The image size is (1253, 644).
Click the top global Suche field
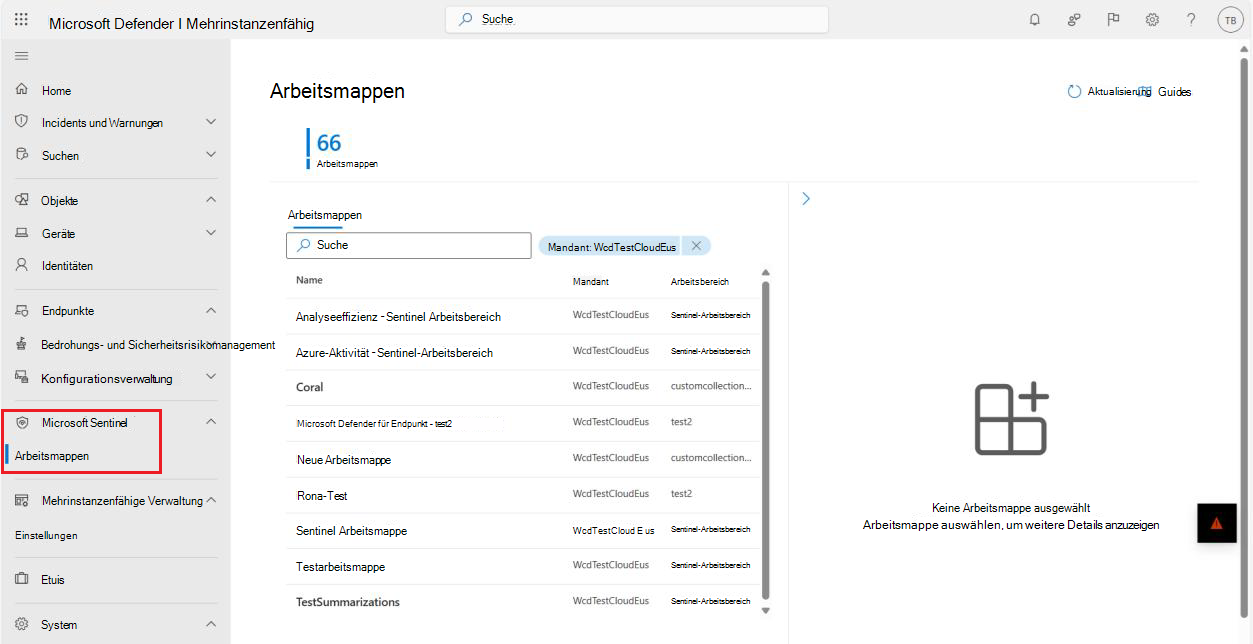(637, 19)
